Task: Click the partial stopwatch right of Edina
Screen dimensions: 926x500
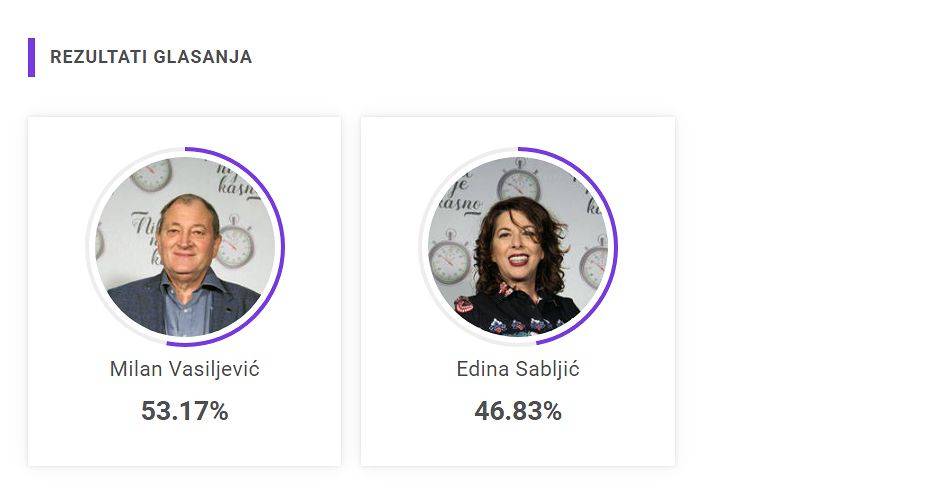Action: coord(595,263)
